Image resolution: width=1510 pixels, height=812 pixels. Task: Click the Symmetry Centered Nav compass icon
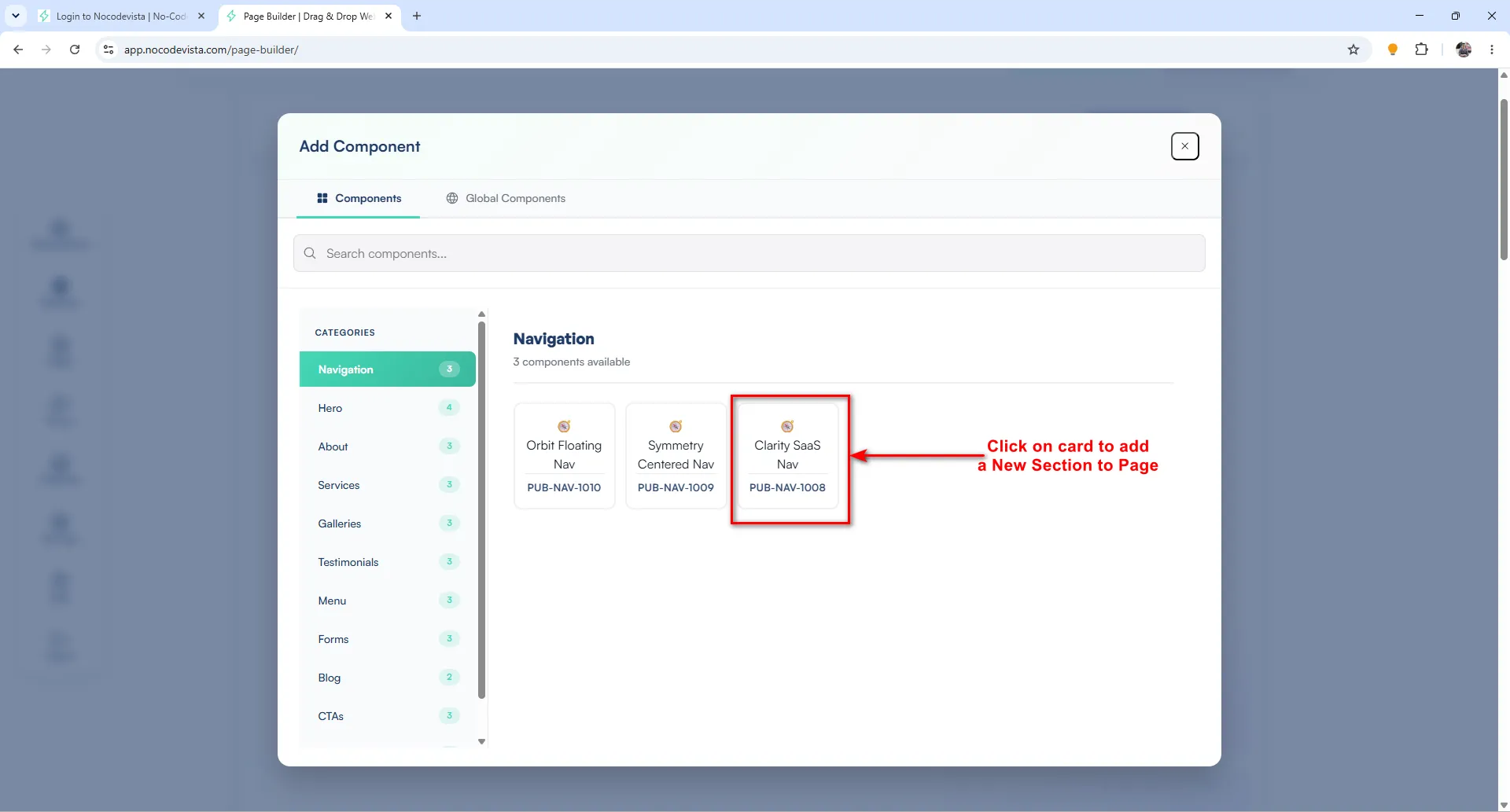(676, 426)
